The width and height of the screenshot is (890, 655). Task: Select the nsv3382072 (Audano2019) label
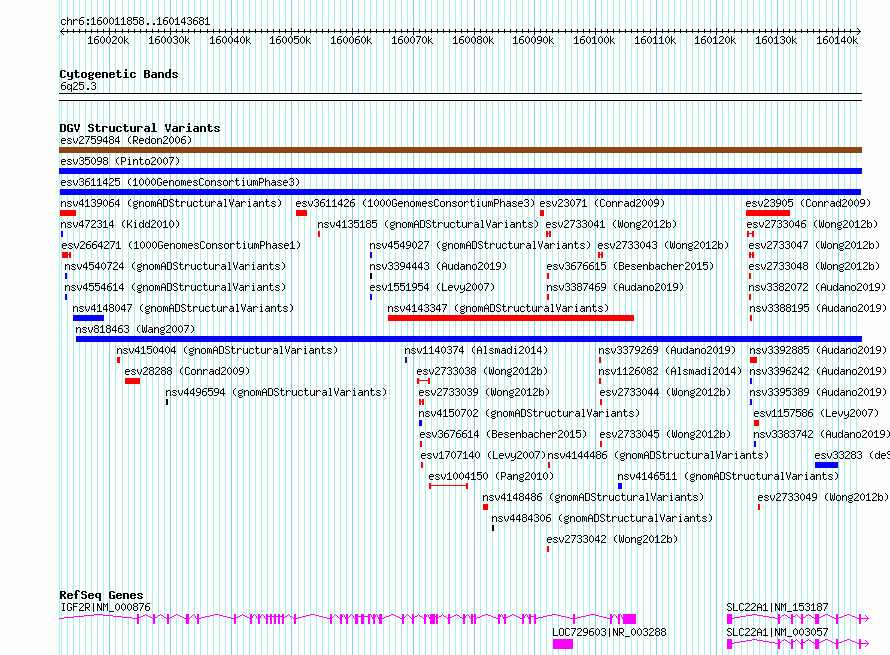817,287
